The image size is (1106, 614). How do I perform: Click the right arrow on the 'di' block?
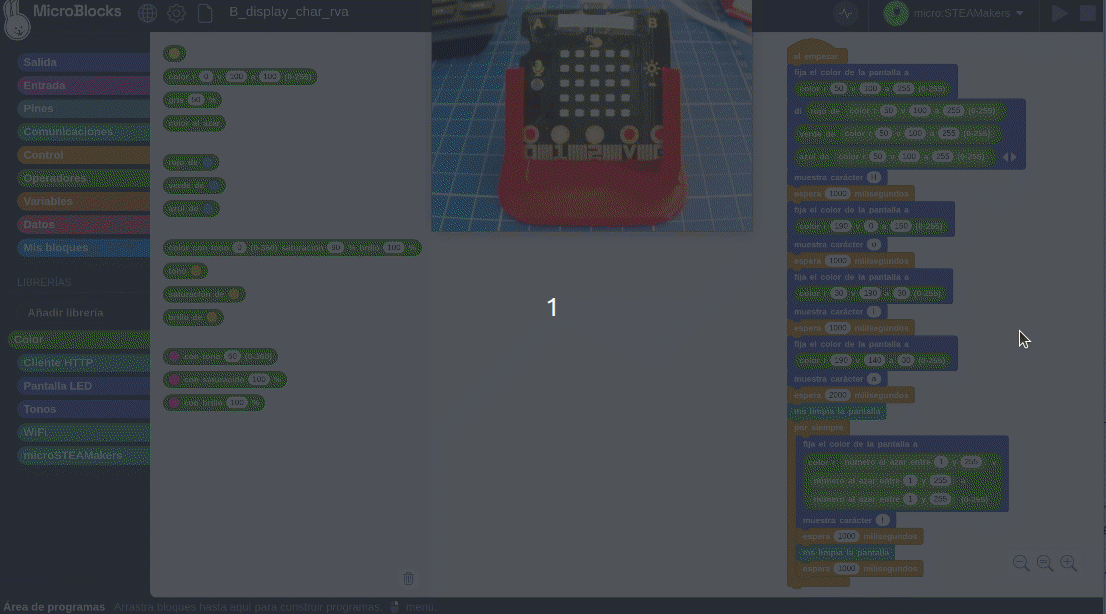point(1014,157)
